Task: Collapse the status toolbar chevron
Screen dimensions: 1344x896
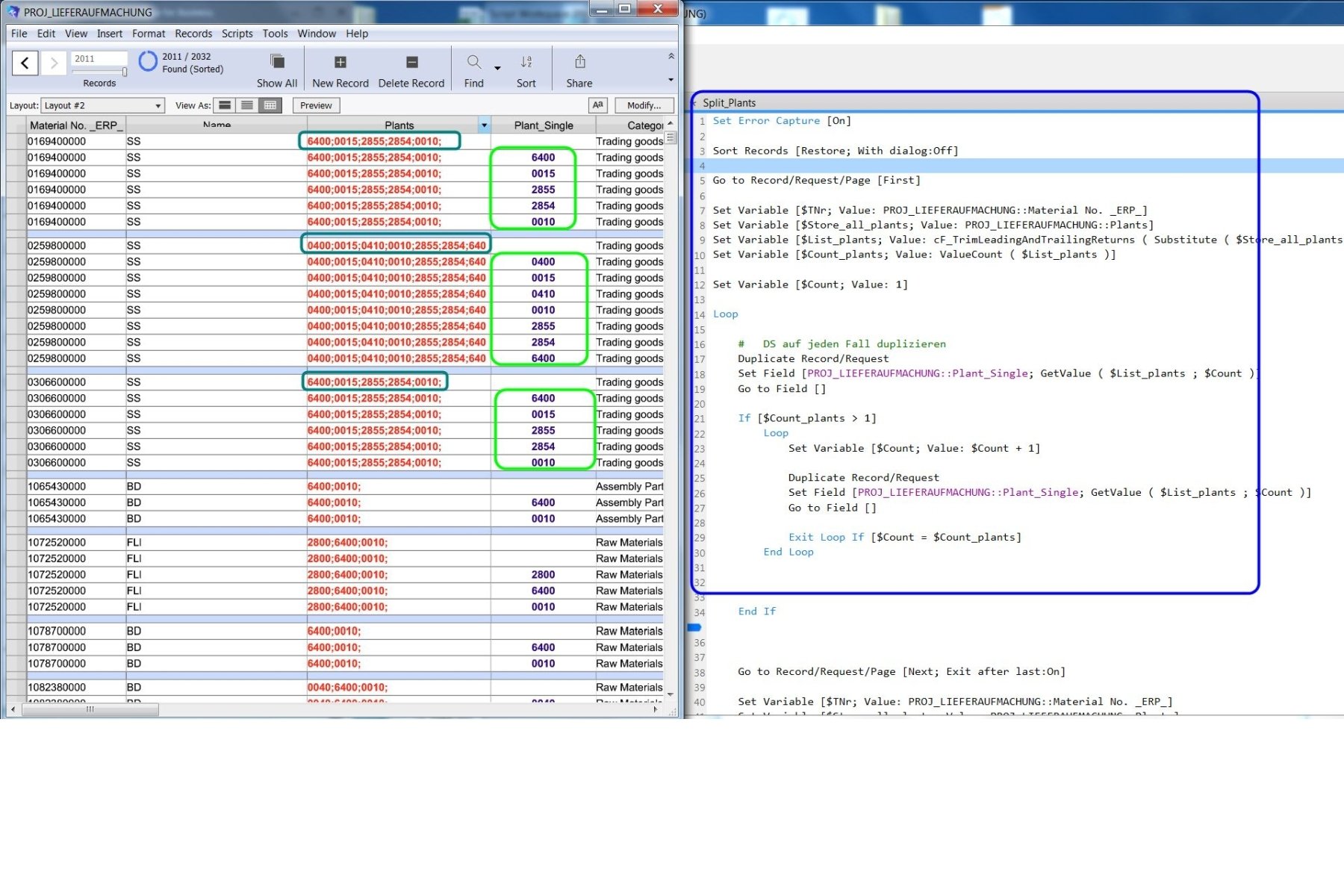Action: (671, 56)
